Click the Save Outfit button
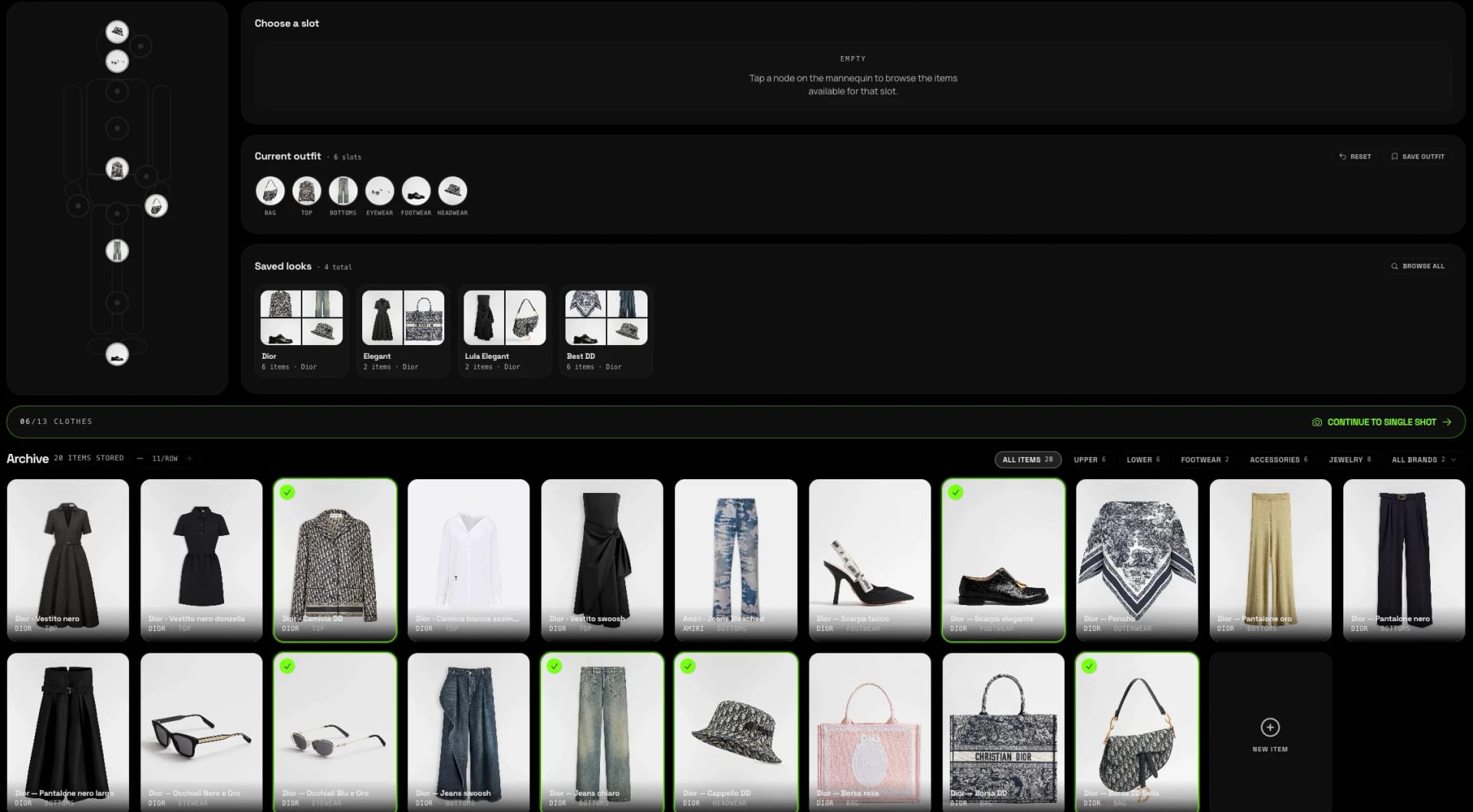Viewport: 1473px width, 812px height. coord(1418,156)
